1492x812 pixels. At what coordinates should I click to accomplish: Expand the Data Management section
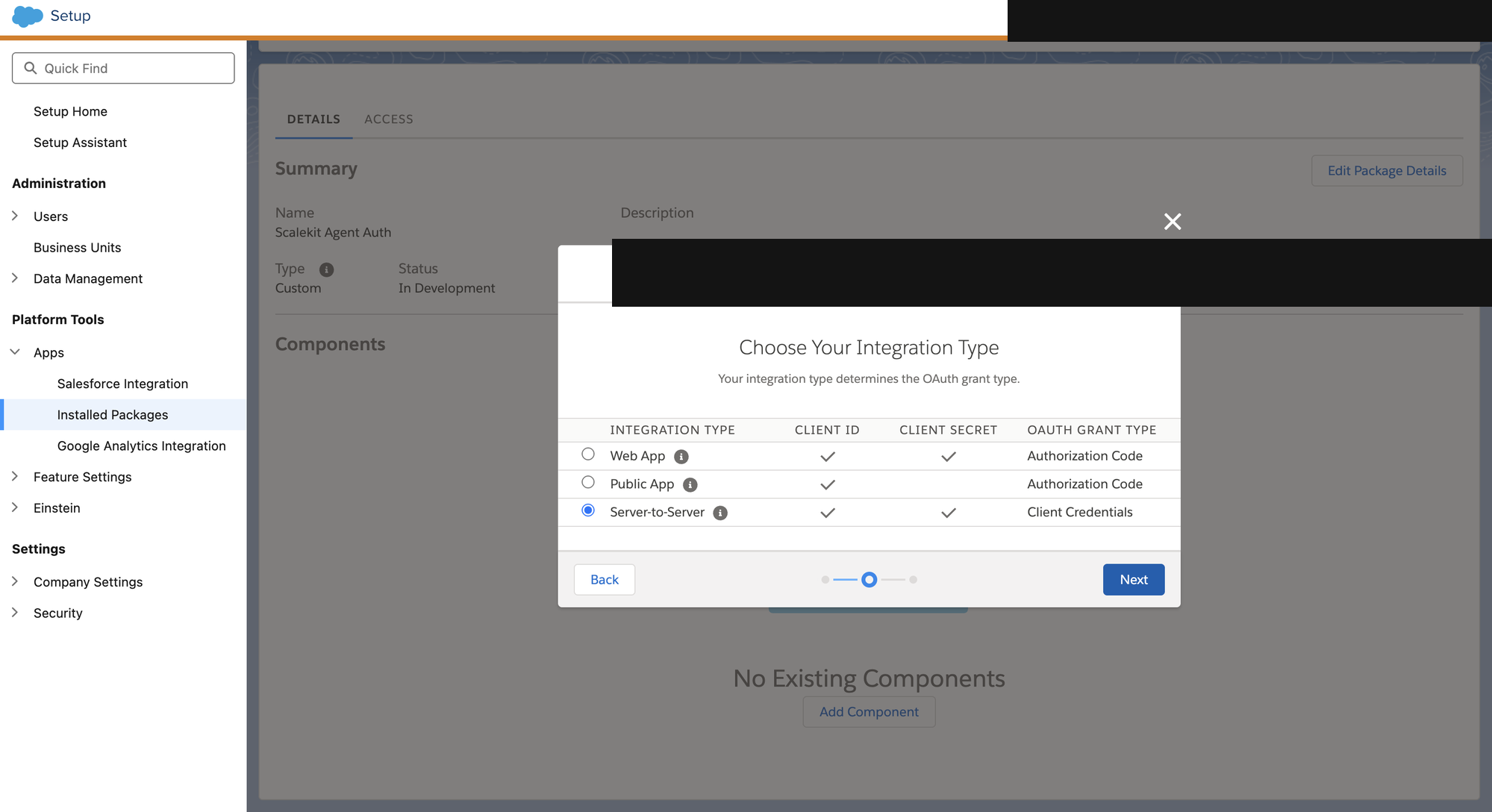(x=15, y=278)
